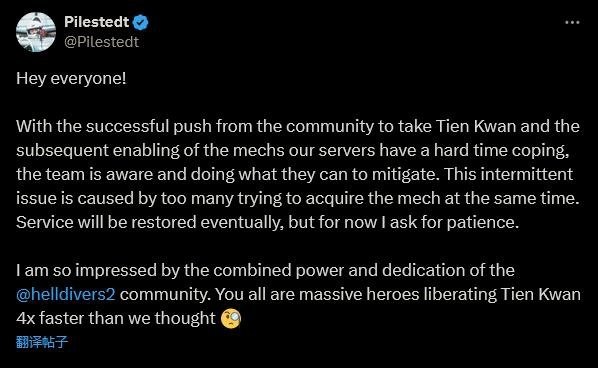
Task: Click 'Tien Kwan' after 'heroes liberating'
Action: (541, 294)
